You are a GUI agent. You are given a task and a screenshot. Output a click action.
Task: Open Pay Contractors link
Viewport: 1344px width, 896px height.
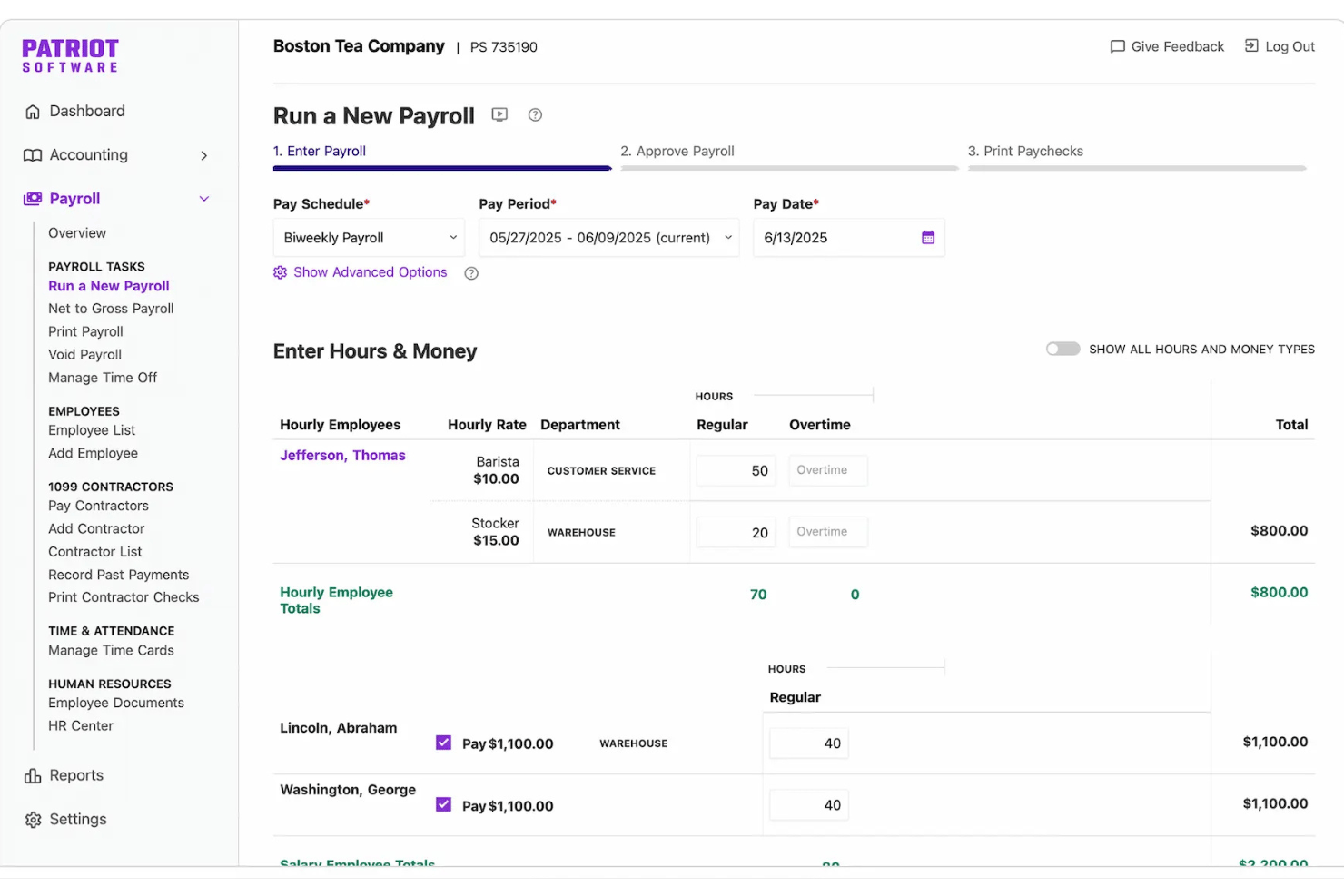pos(98,506)
